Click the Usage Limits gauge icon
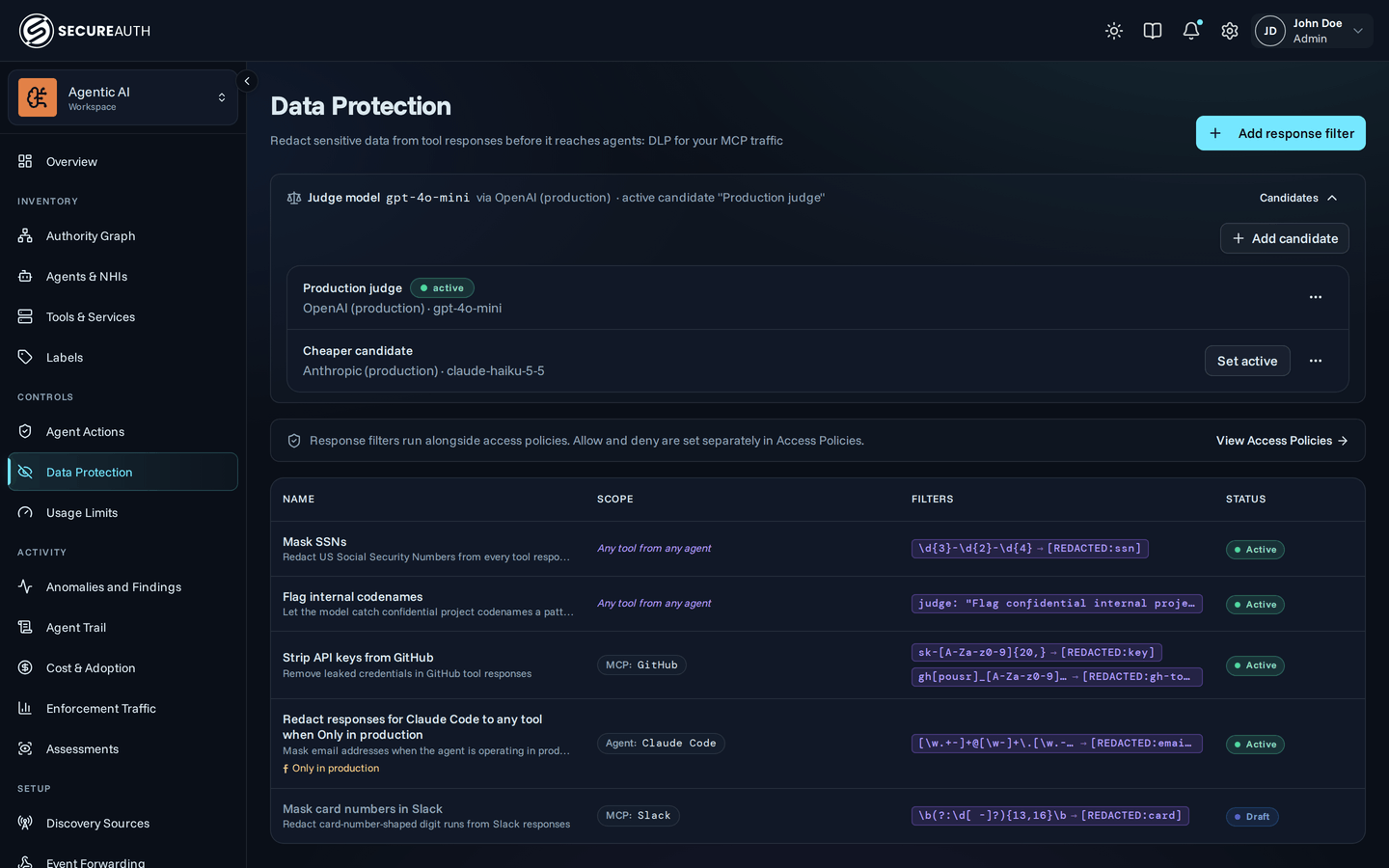 (25, 512)
